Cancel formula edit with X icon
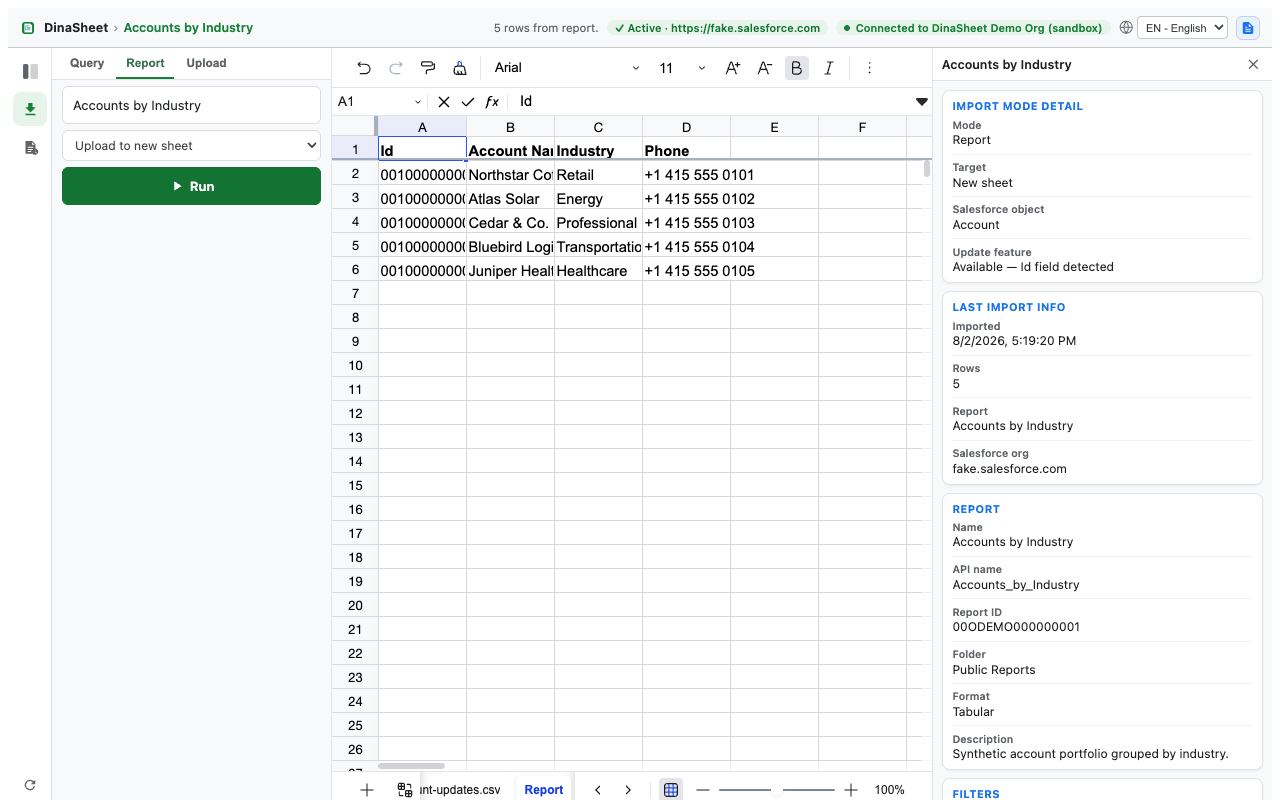Viewport: 1280px width, 800px height. 444,102
